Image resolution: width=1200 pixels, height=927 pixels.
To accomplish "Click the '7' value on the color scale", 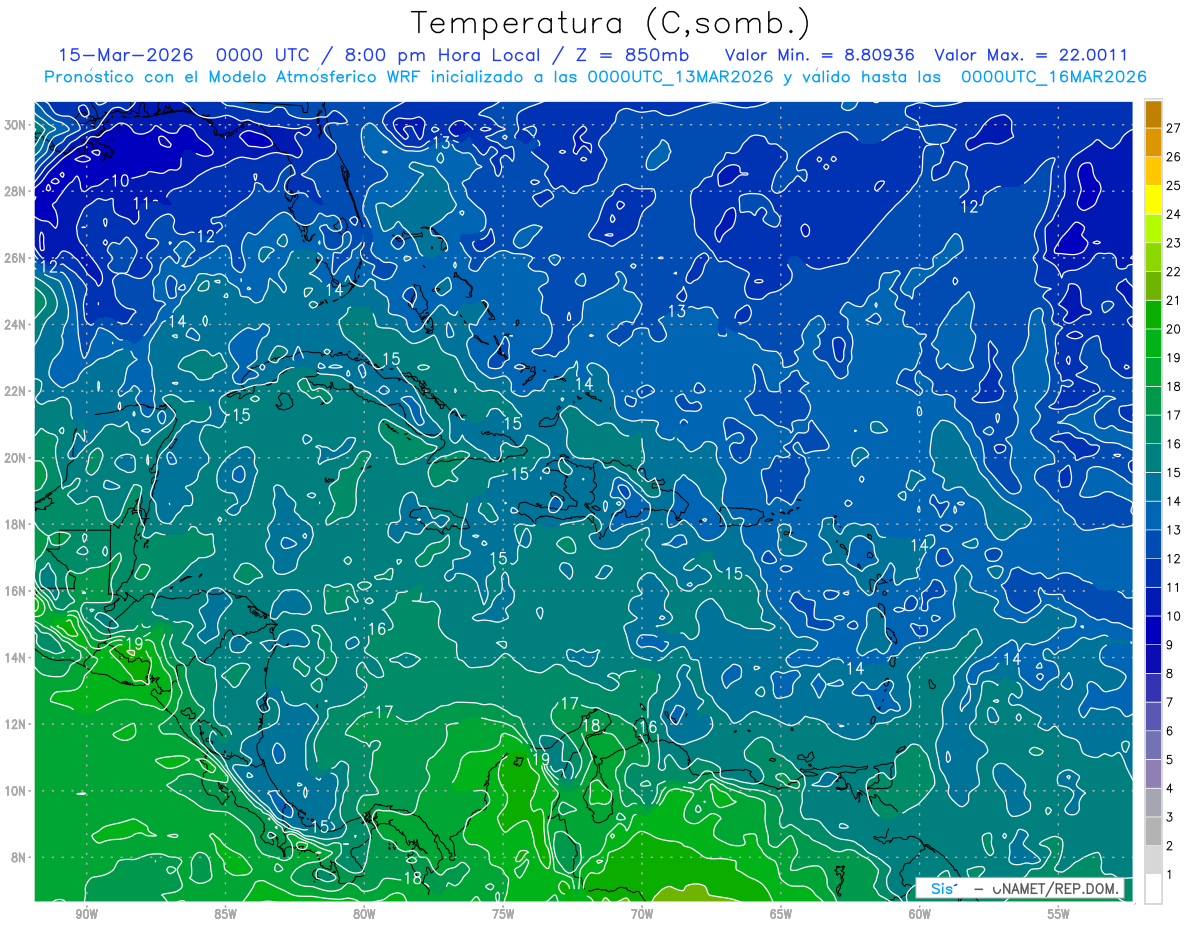I will [1170, 703].
